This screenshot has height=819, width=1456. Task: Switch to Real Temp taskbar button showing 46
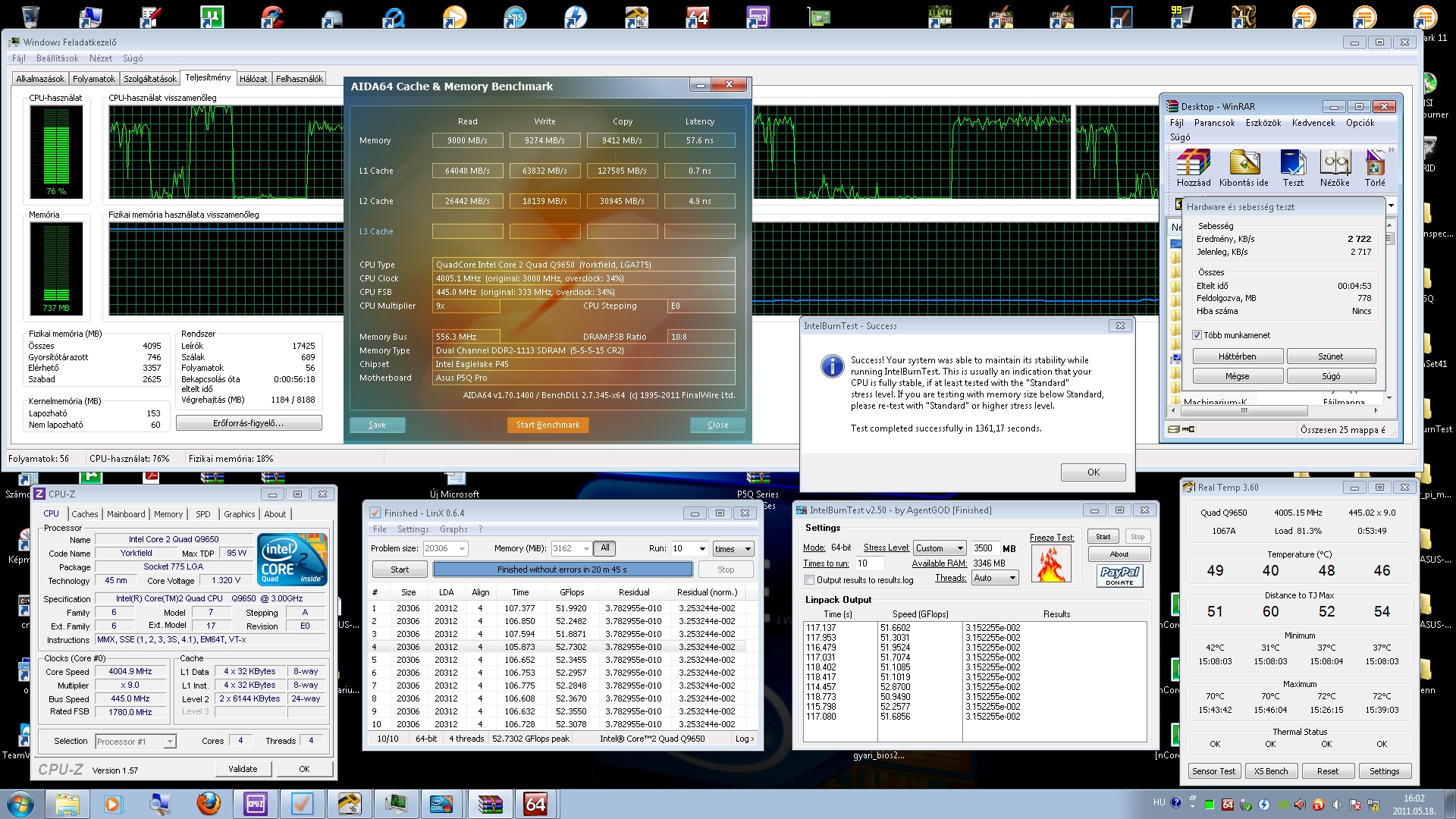(x=349, y=804)
